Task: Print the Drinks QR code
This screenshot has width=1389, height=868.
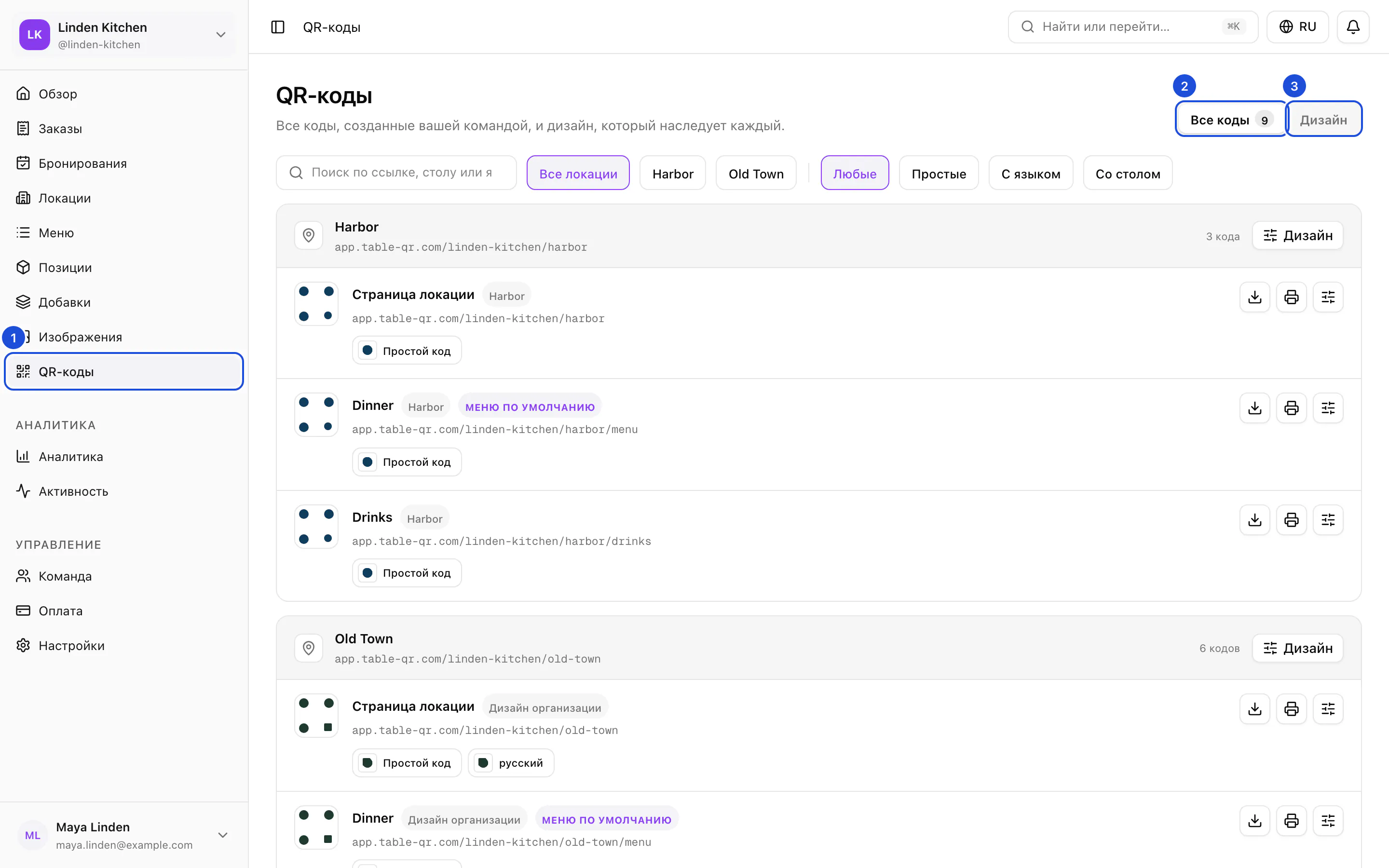Action: pos(1292,520)
